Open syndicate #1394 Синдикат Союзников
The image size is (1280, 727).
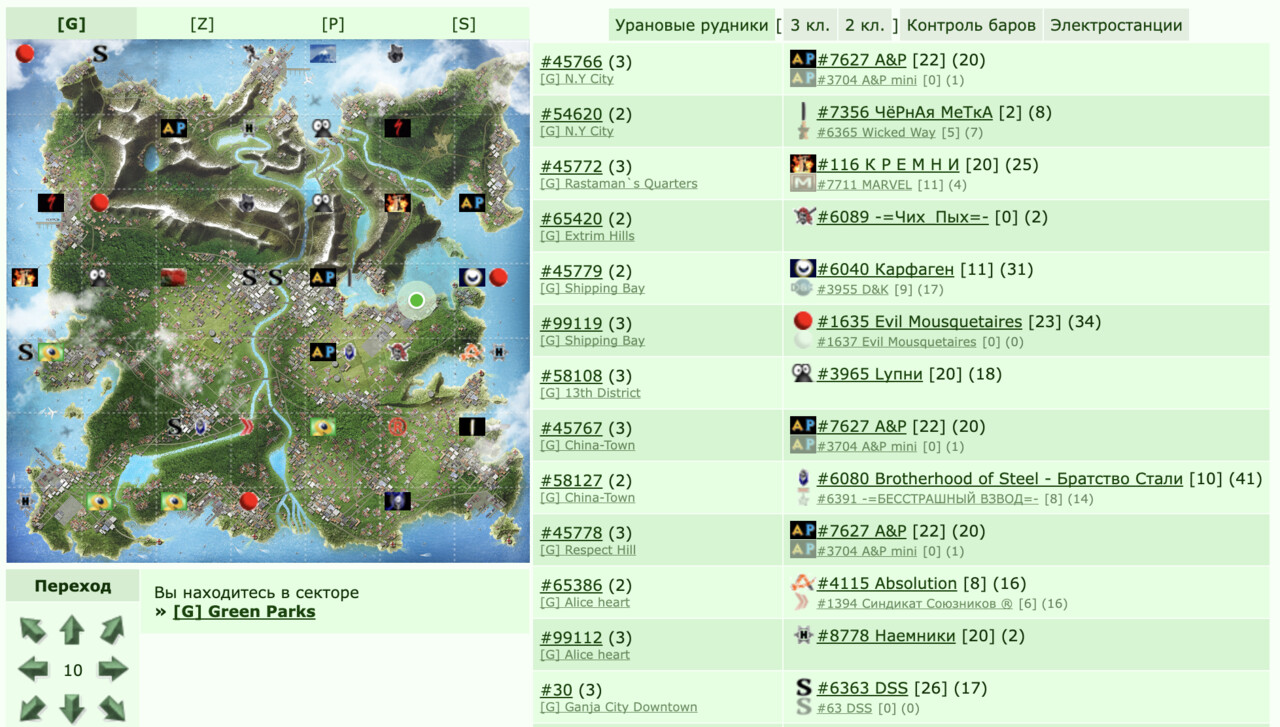click(x=914, y=603)
